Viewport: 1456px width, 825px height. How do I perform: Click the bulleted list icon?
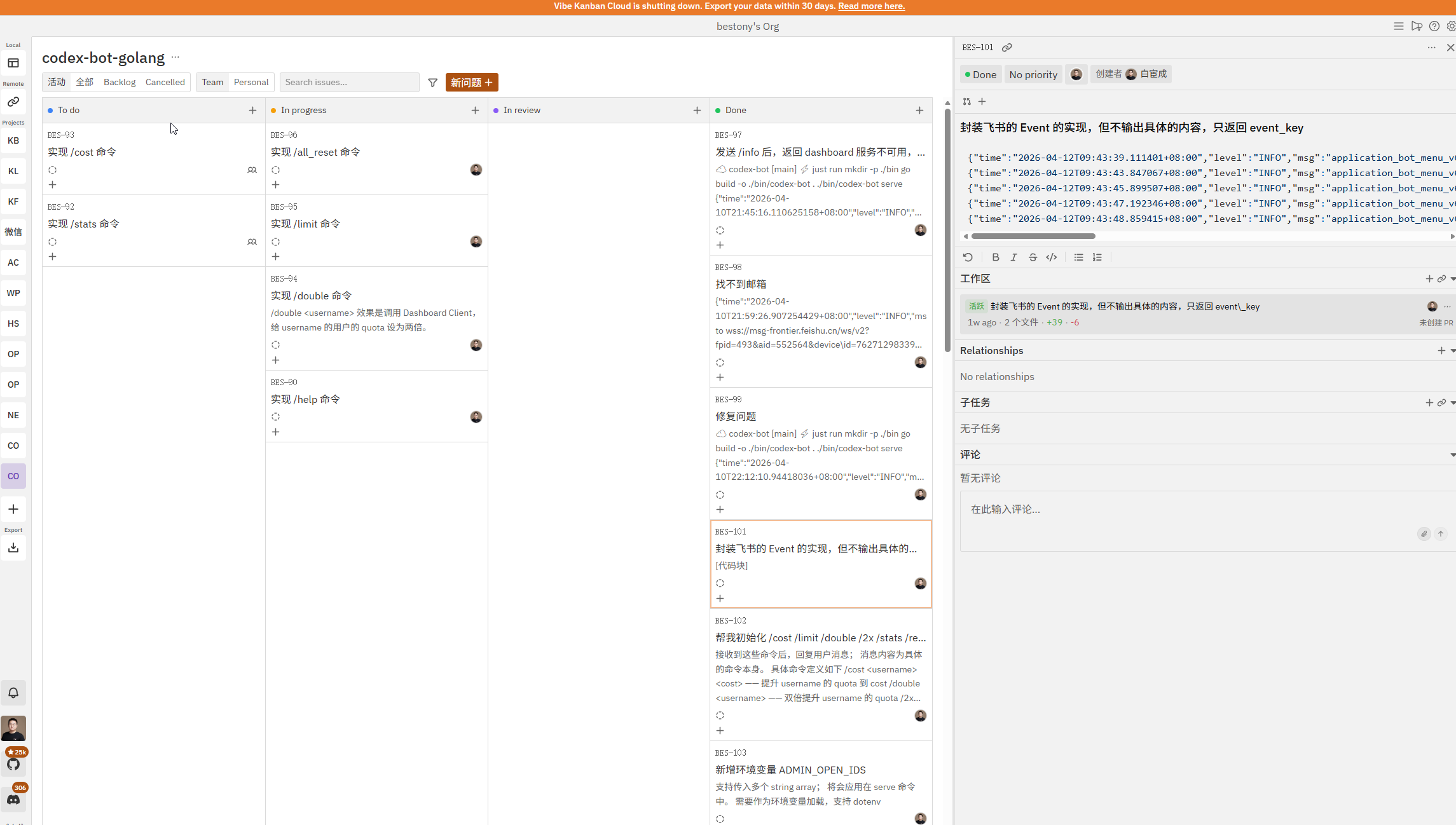point(1078,257)
